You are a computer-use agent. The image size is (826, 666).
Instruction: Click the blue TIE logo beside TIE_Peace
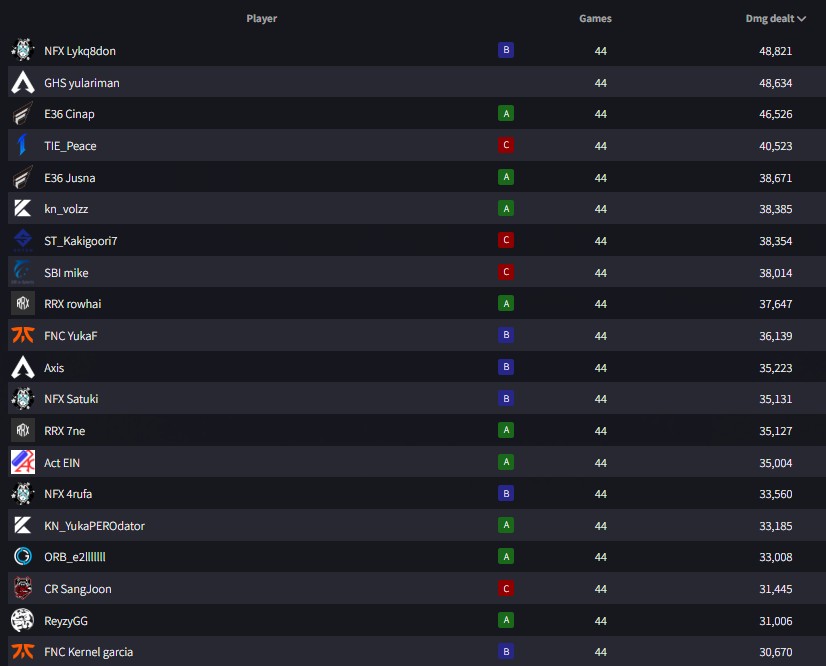pos(23,145)
